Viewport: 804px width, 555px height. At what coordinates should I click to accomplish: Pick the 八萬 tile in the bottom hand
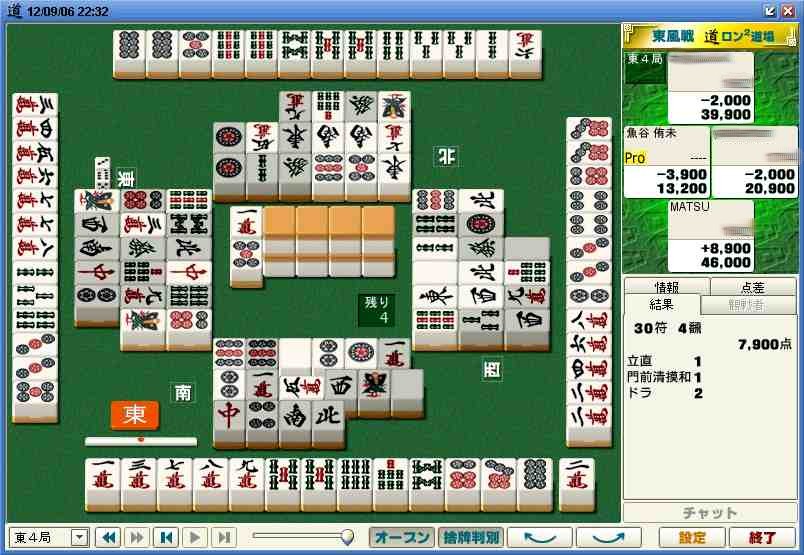click(211, 484)
